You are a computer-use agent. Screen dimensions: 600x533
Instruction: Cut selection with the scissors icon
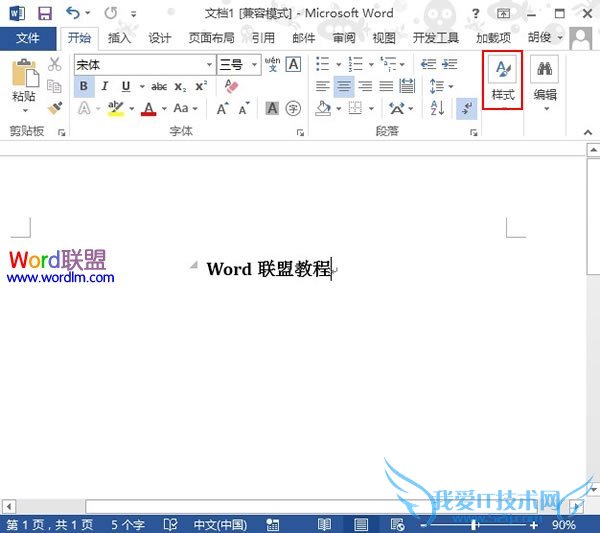point(55,64)
